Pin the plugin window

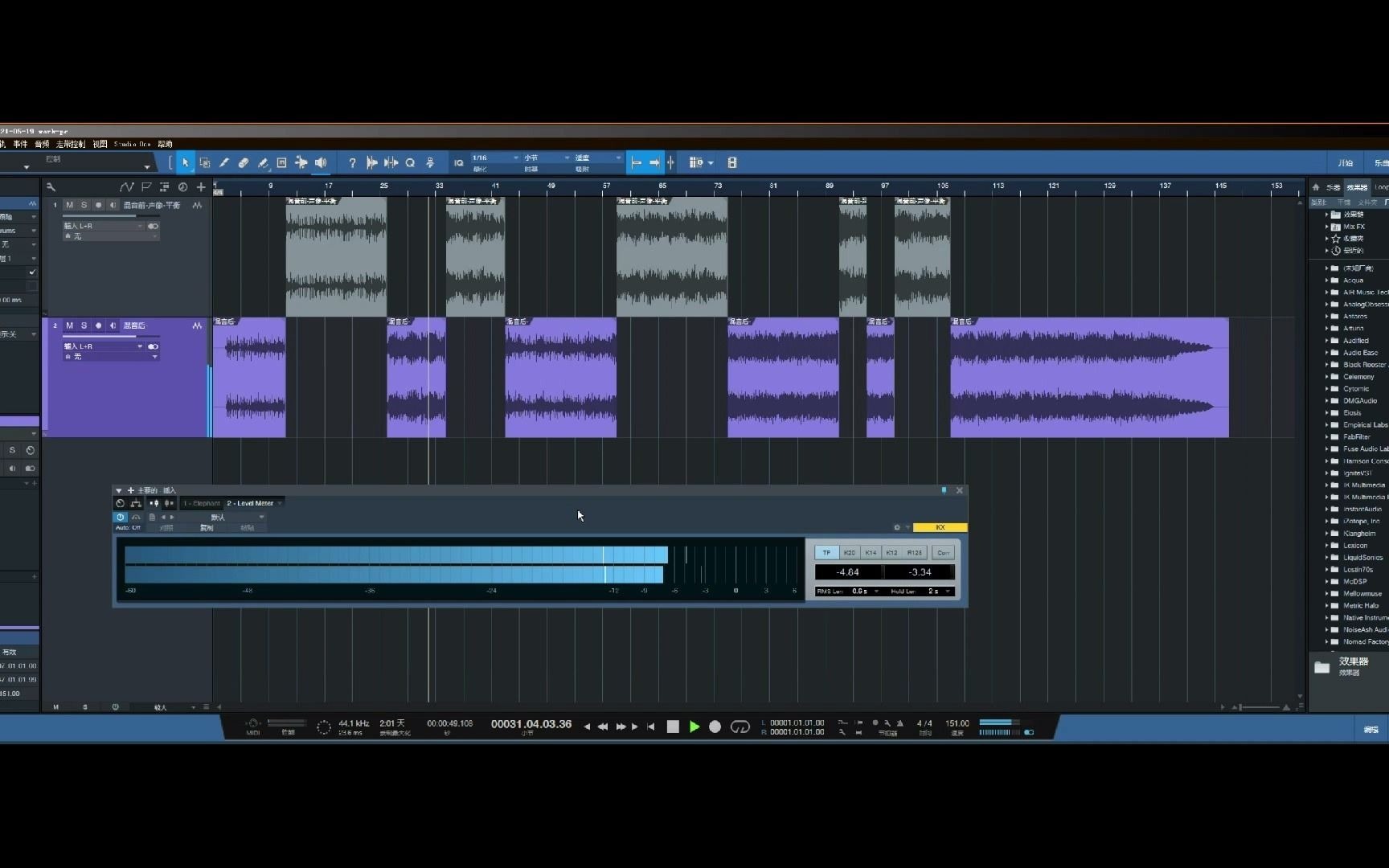944,490
